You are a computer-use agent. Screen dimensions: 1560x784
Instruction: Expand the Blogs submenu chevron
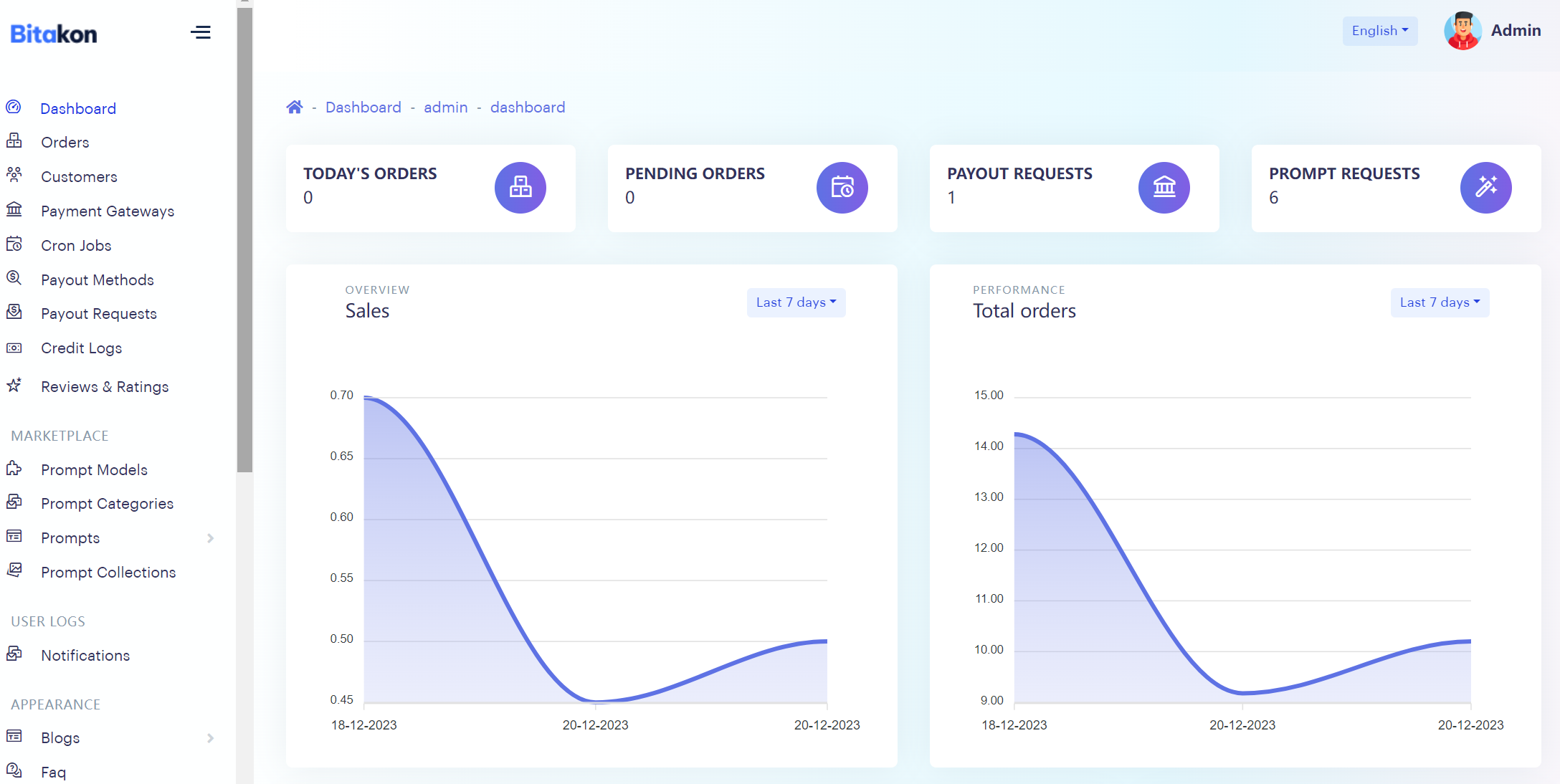click(x=210, y=738)
